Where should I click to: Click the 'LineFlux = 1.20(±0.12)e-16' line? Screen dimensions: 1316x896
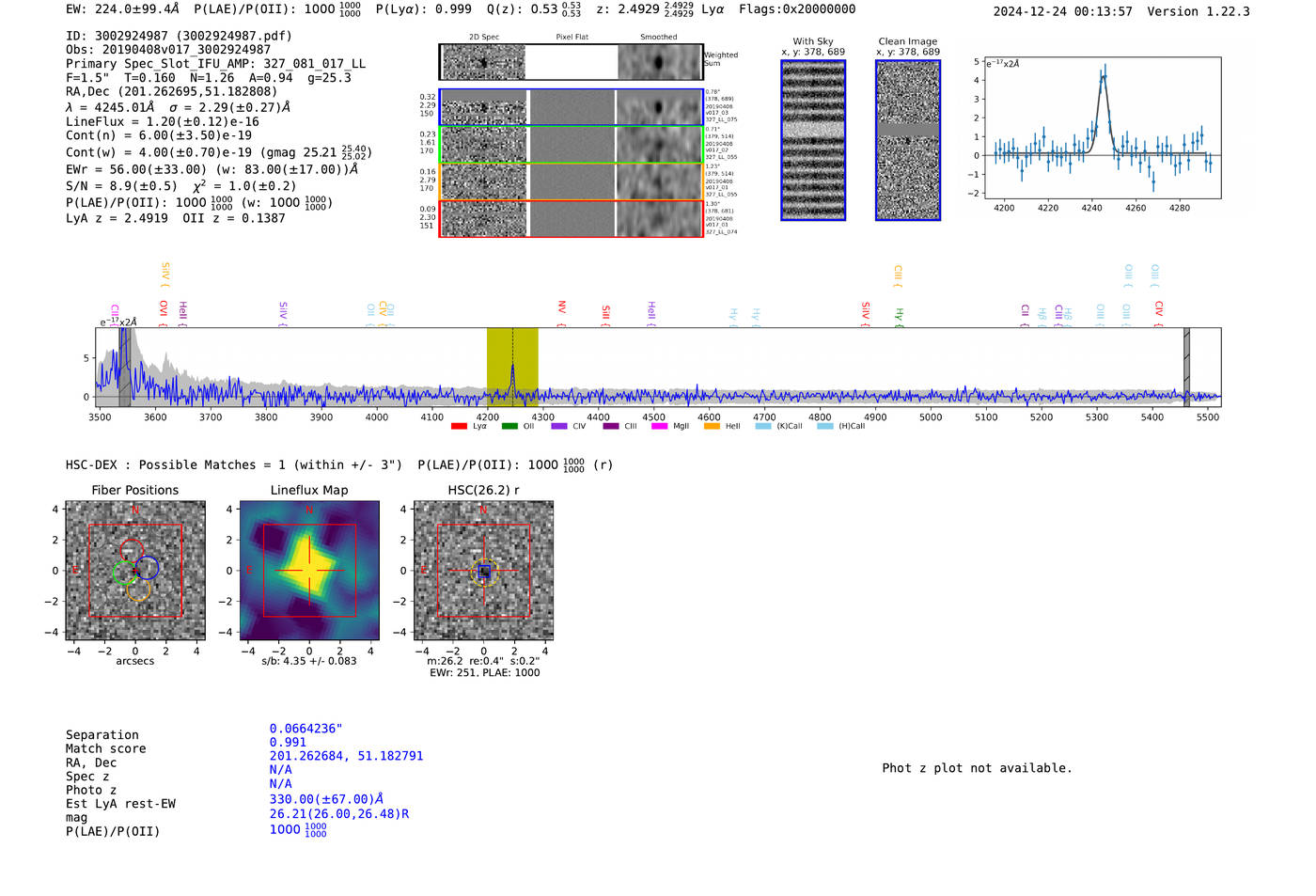(163, 122)
